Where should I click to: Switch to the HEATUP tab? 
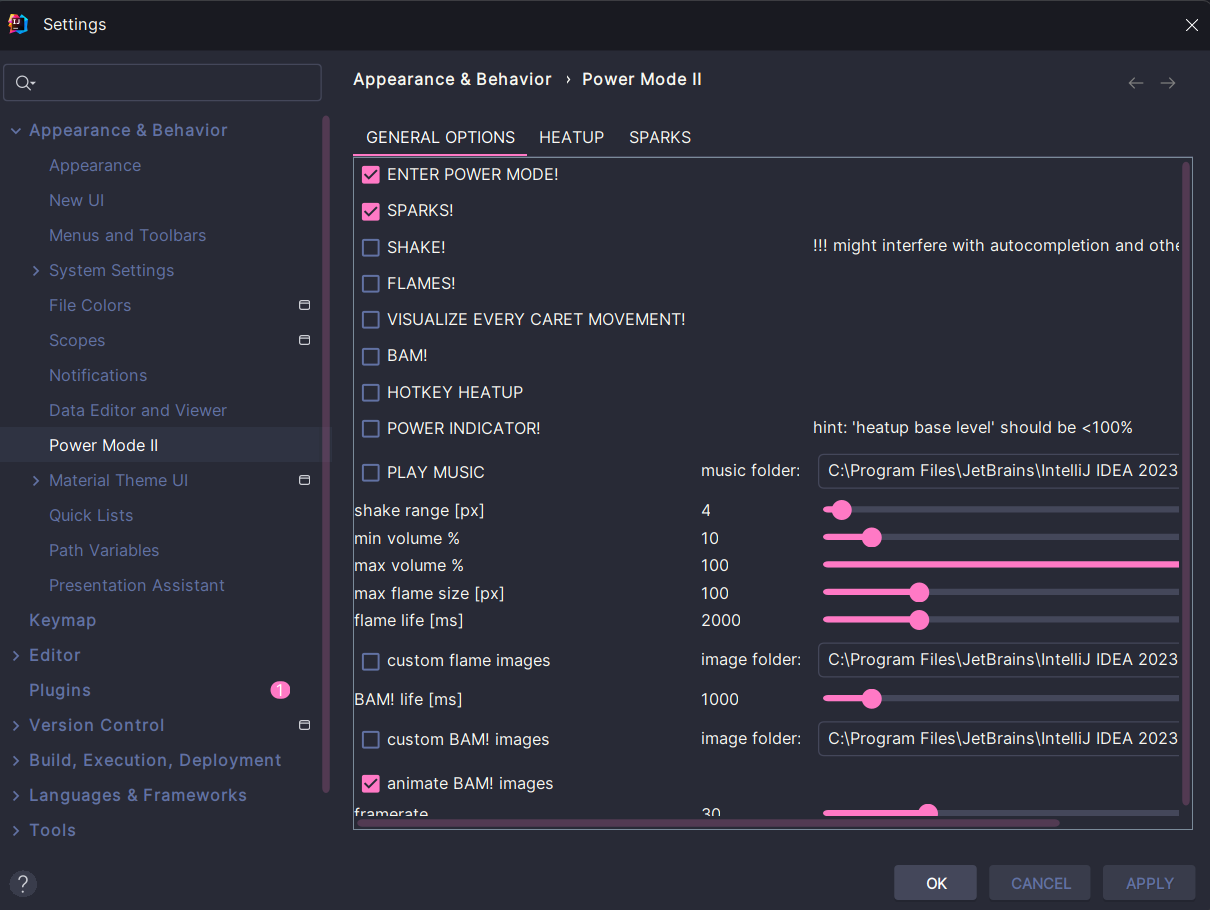pos(572,137)
